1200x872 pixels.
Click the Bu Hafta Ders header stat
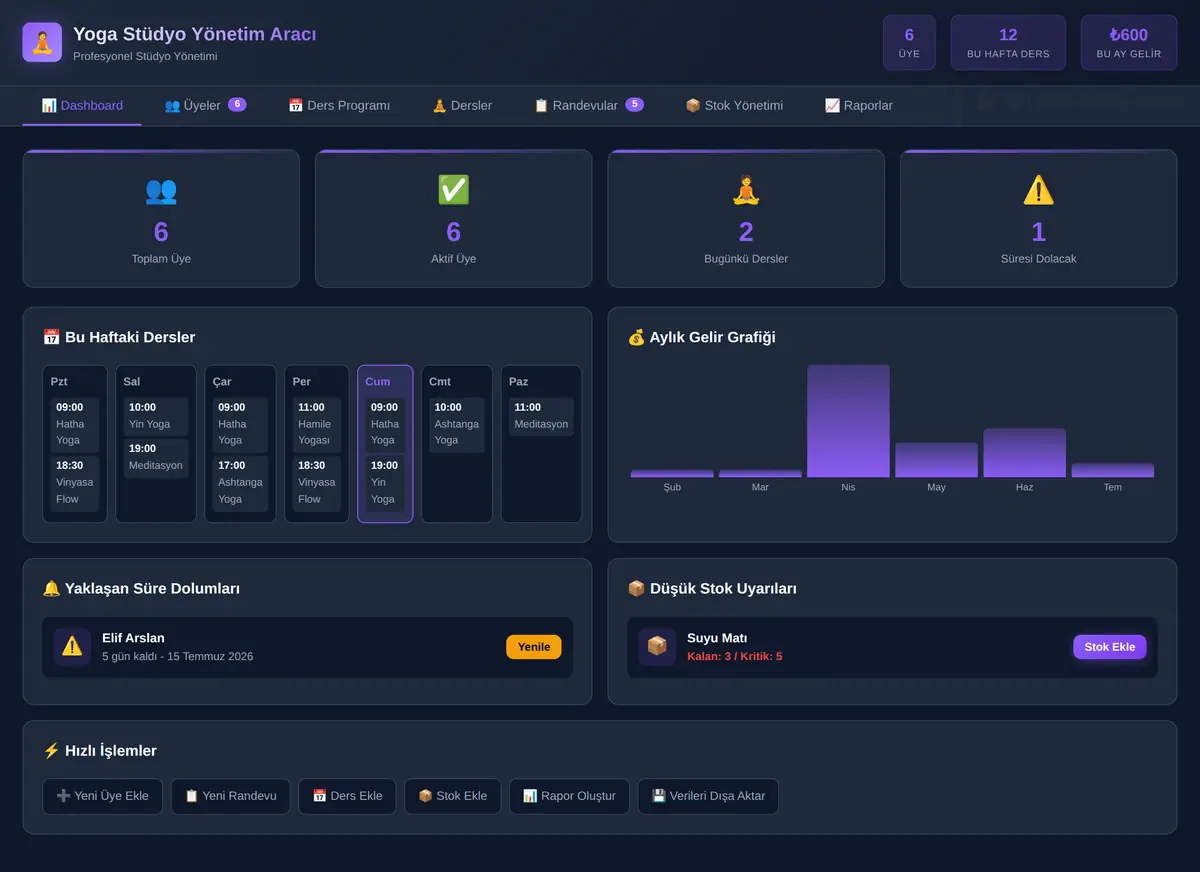click(x=1008, y=43)
